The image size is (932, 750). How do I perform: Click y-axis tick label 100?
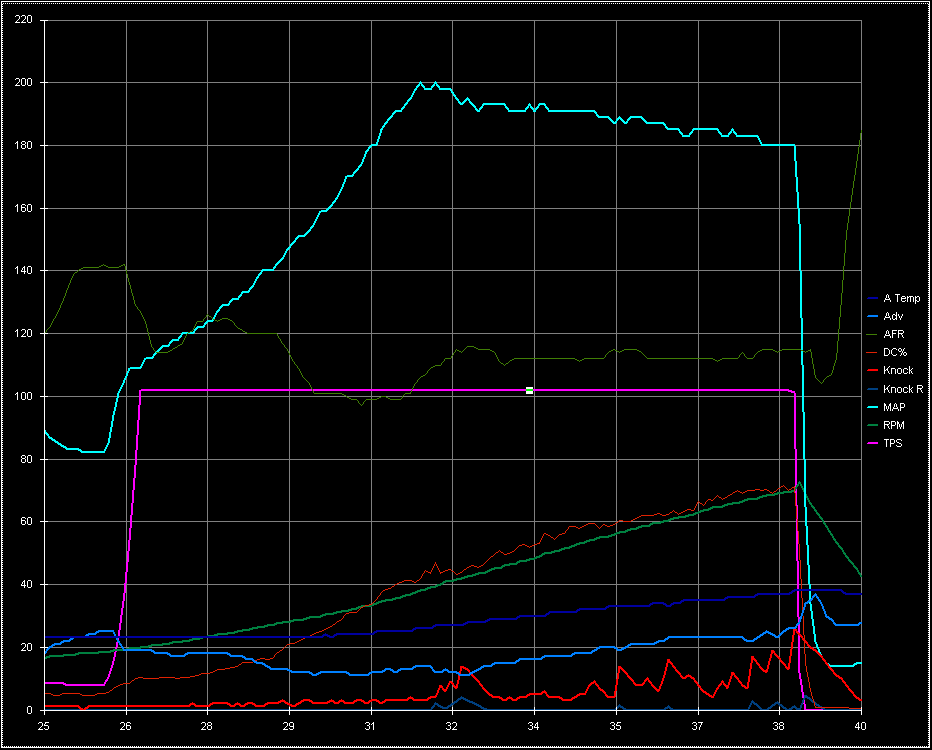tap(24, 397)
